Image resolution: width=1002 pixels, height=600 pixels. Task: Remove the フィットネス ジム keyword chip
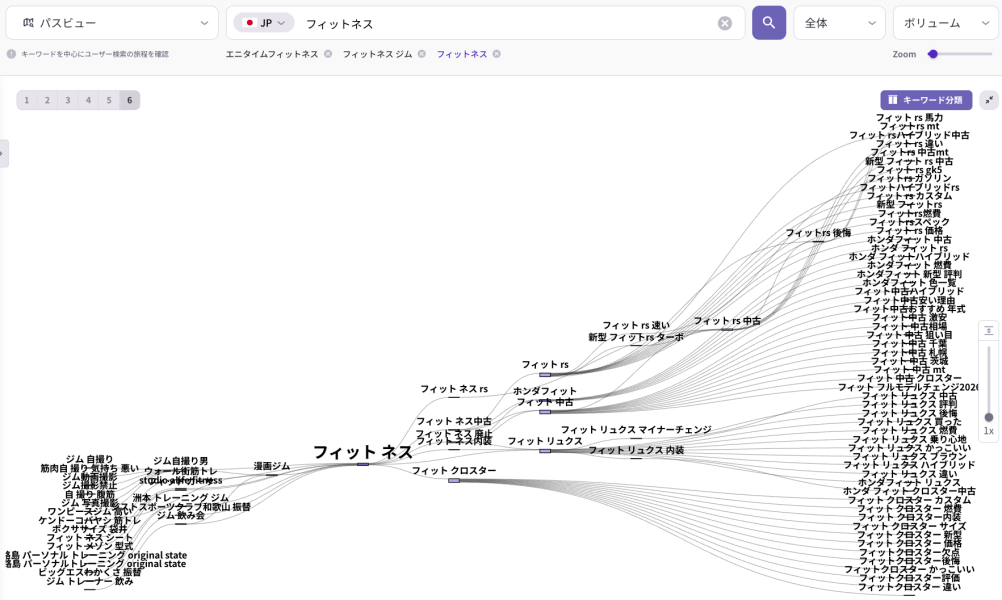click(421, 54)
